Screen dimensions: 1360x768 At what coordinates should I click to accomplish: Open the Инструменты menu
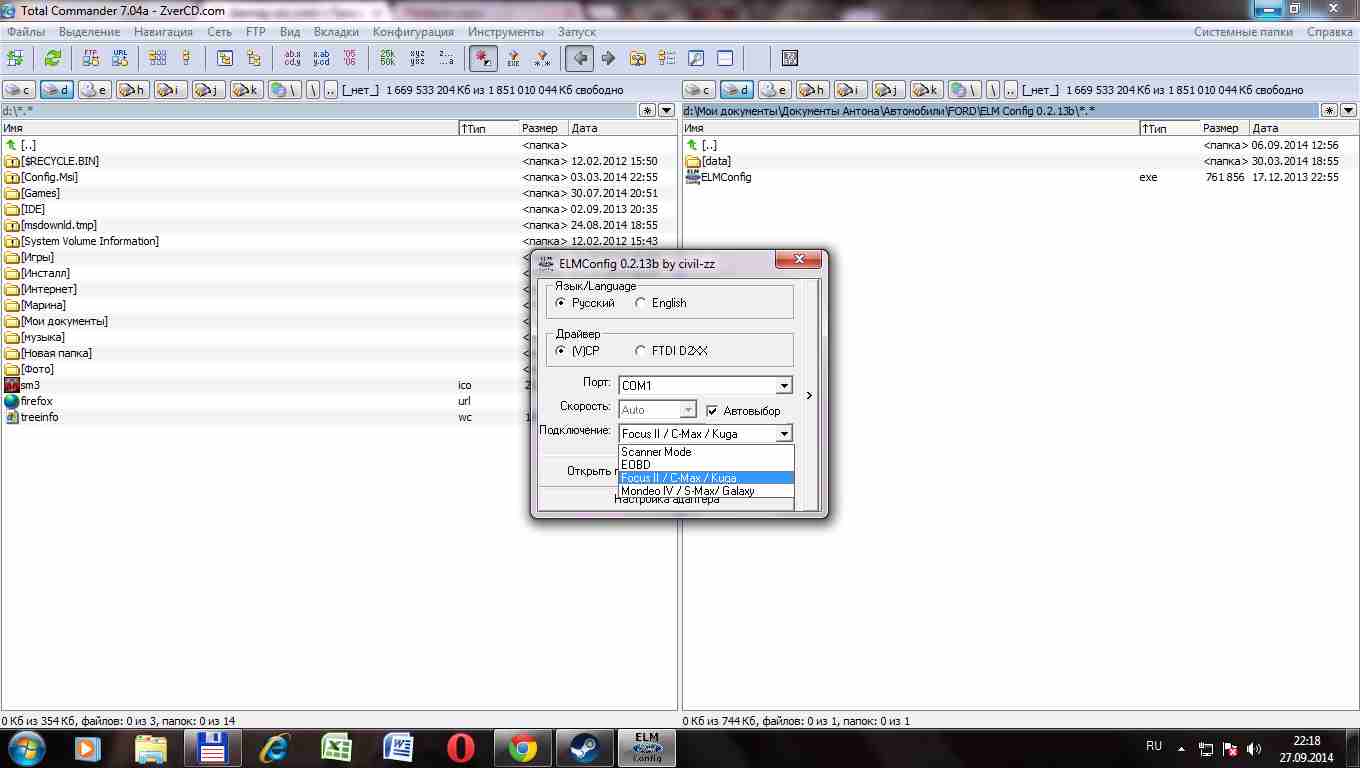[x=506, y=32]
